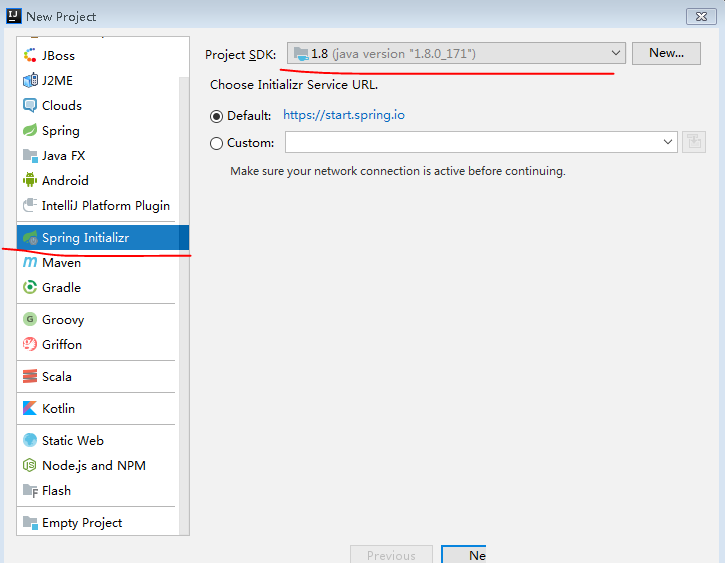This screenshot has height=563, width=725.
Task: Click the J2ME icon
Action: click(30, 81)
